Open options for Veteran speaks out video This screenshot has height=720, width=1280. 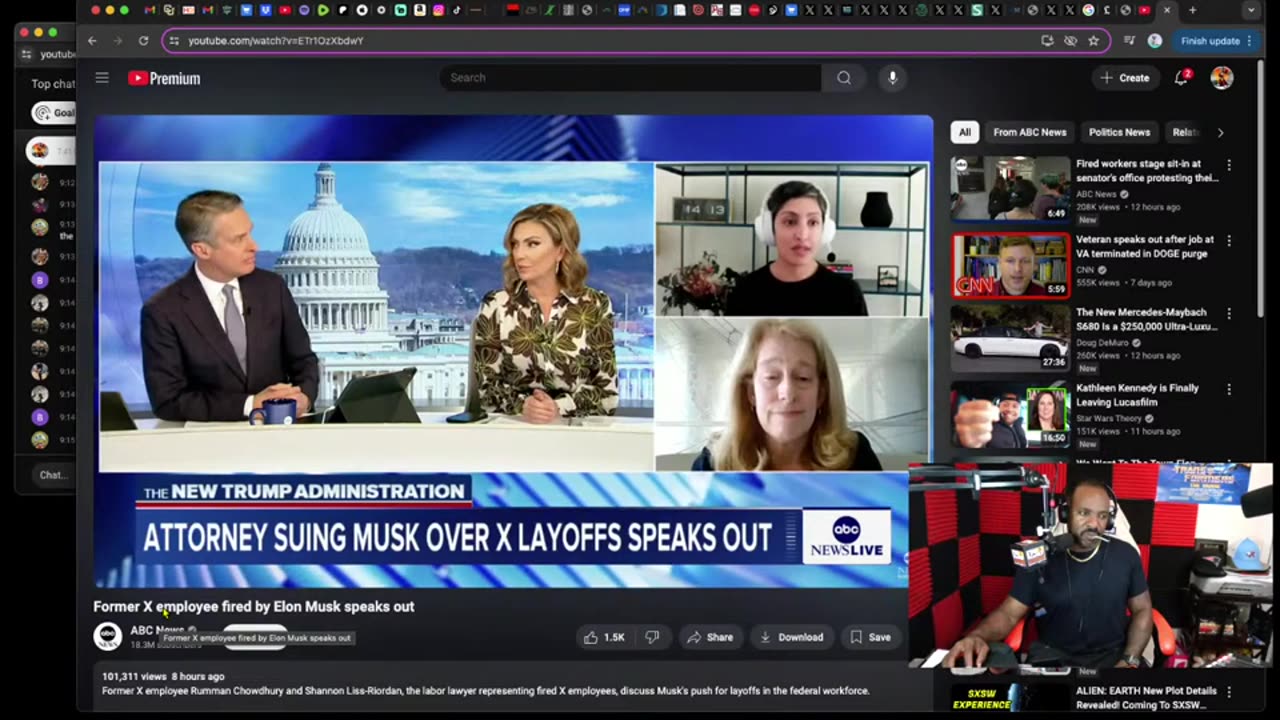[1229, 241]
